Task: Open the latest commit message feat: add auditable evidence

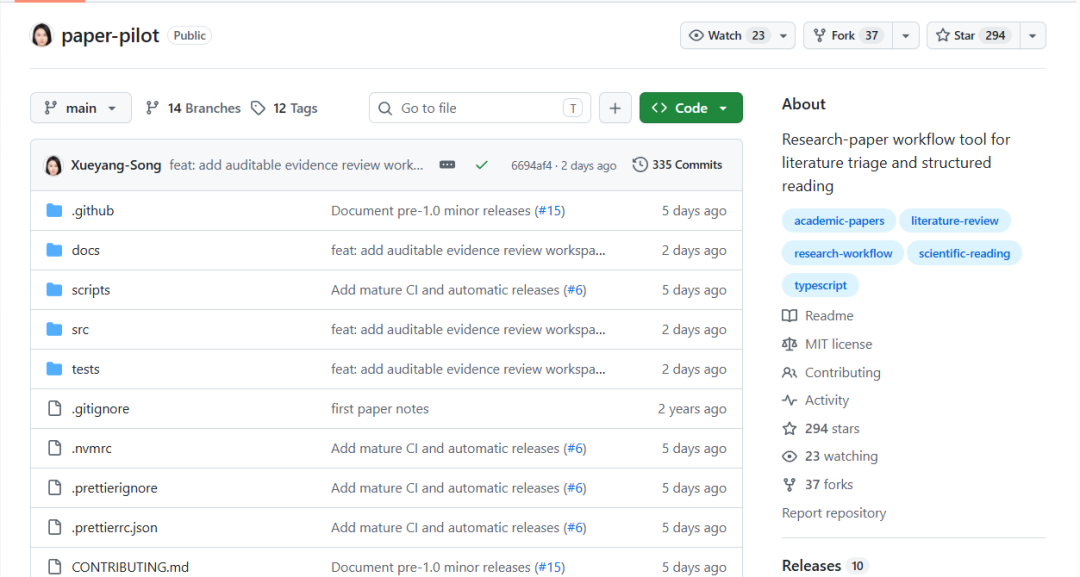Action: tap(296, 165)
